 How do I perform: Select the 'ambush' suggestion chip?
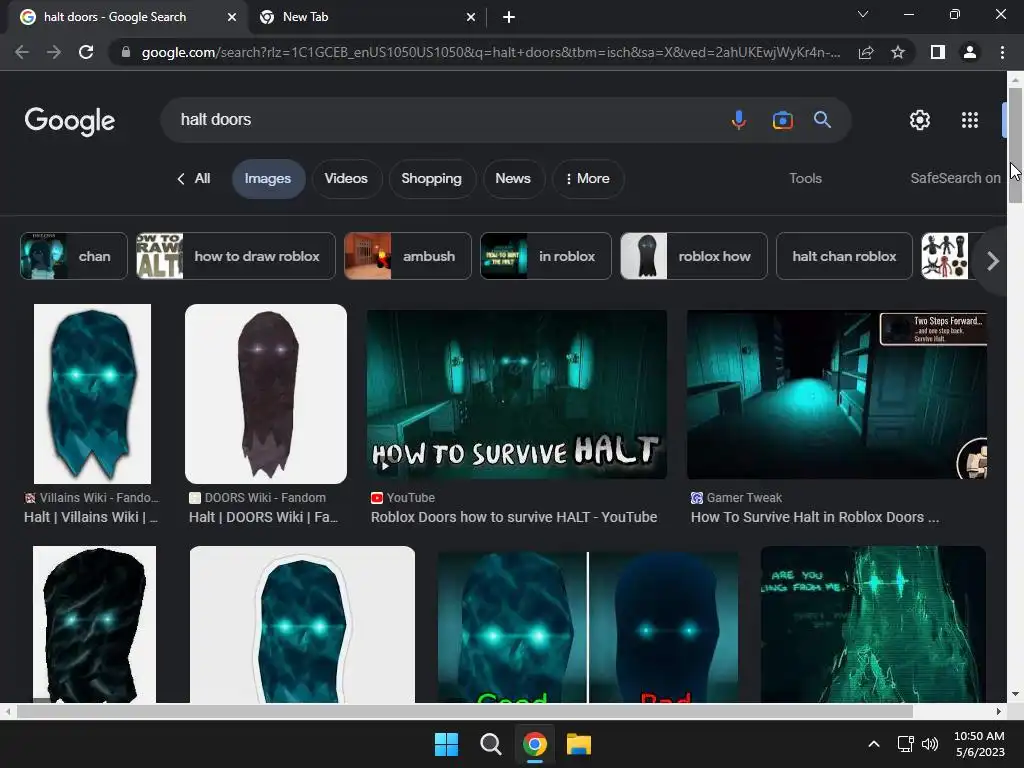tap(408, 256)
